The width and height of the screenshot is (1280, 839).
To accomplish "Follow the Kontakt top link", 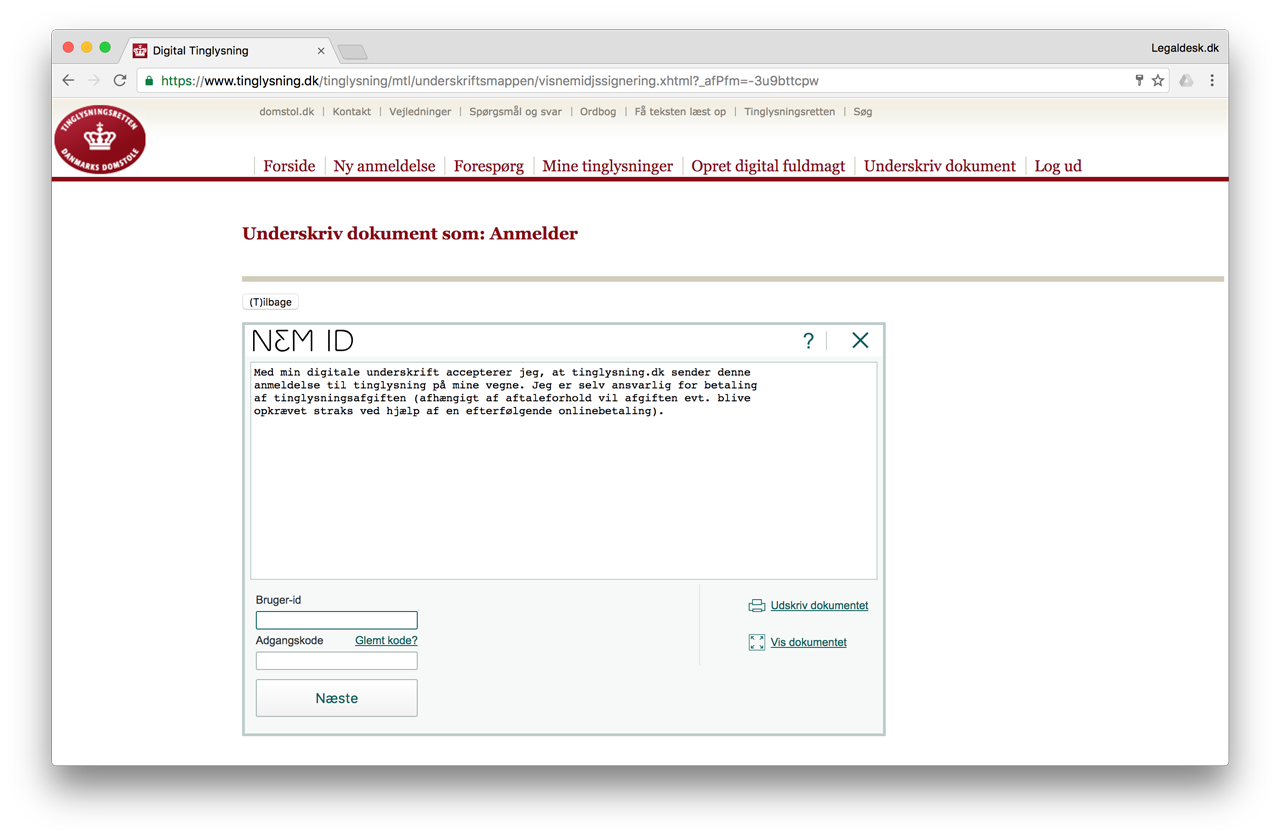I will coord(352,112).
